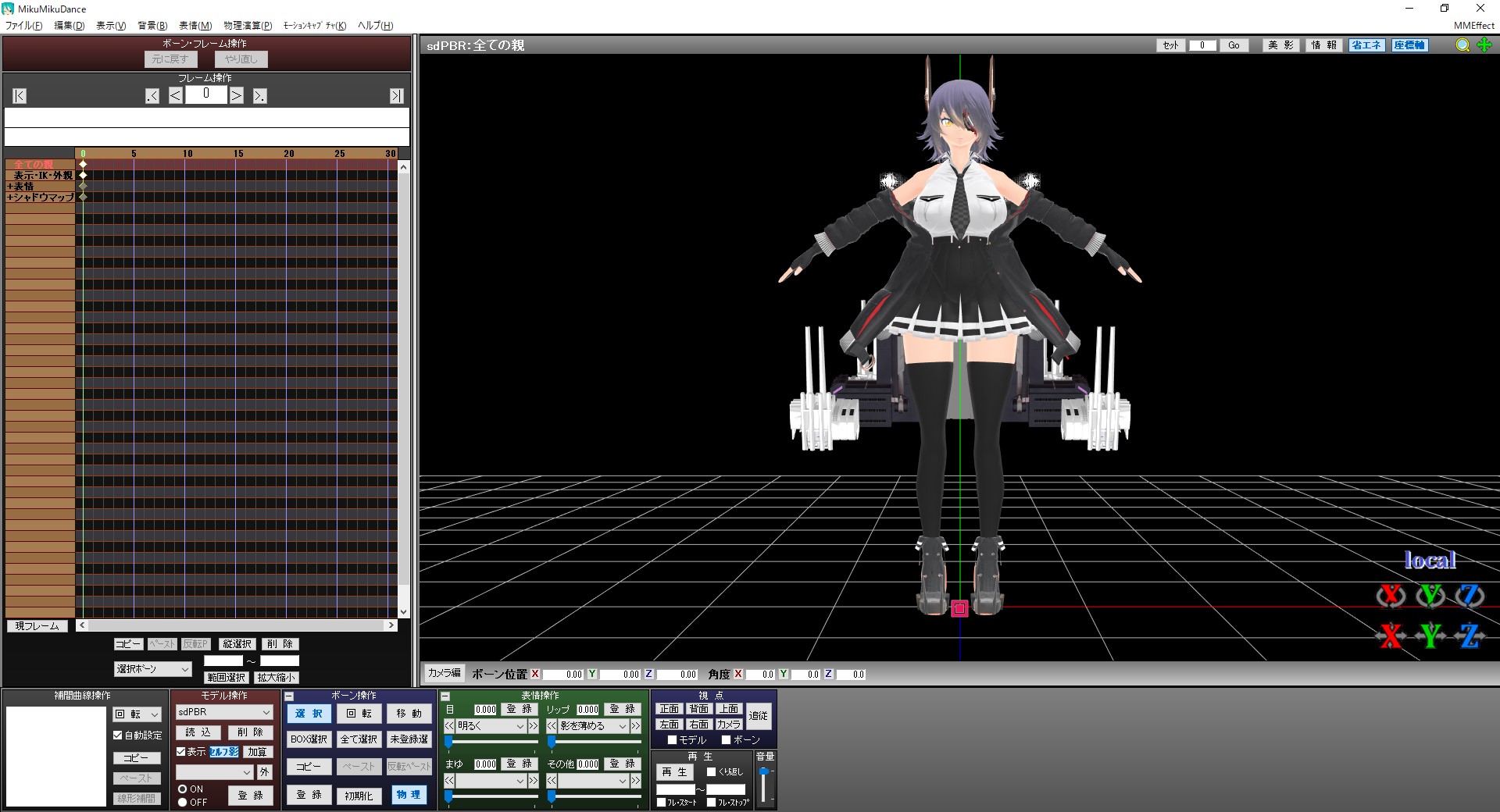Select the OFF radio button

point(183,802)
